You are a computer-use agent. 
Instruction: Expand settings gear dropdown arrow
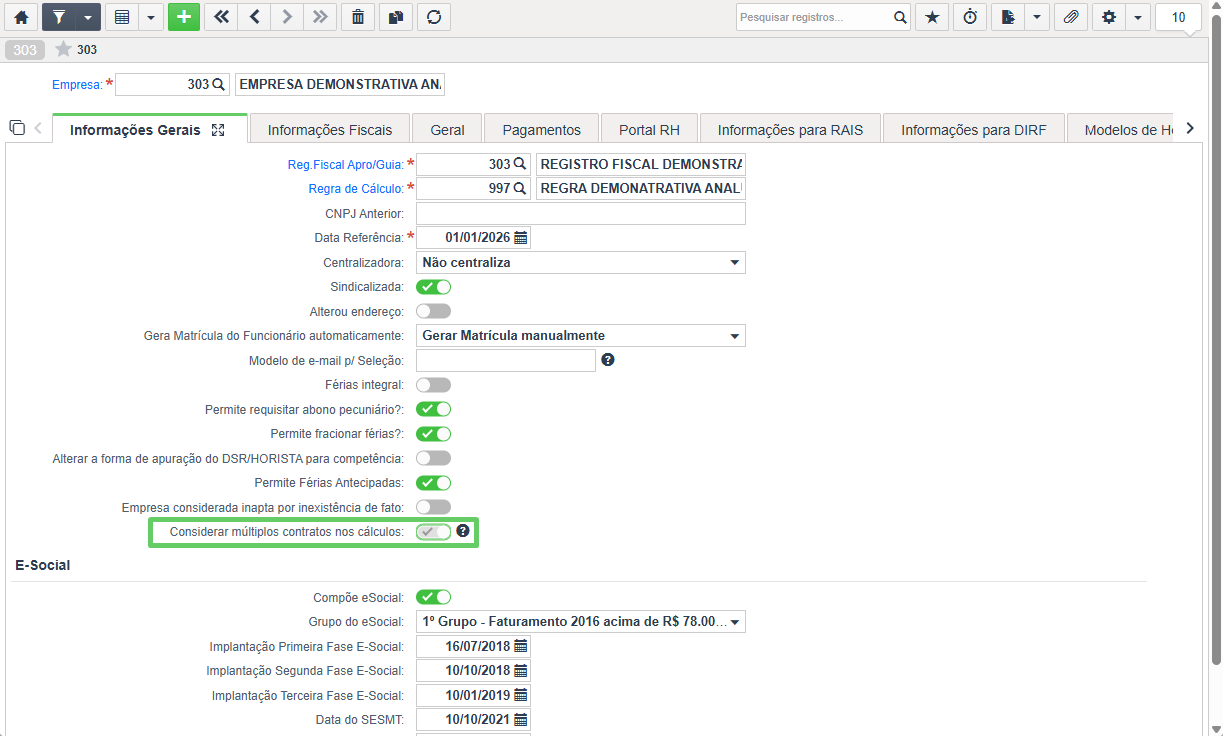pos(1137,17)
